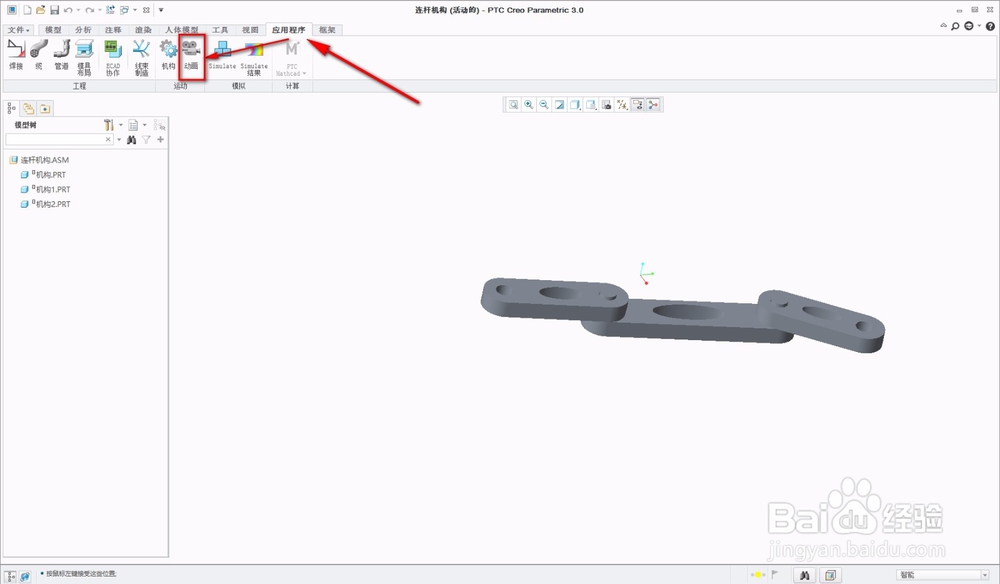Switch to folder browser navigator tab
This screenshot has height=584, width=1000.
28,108
